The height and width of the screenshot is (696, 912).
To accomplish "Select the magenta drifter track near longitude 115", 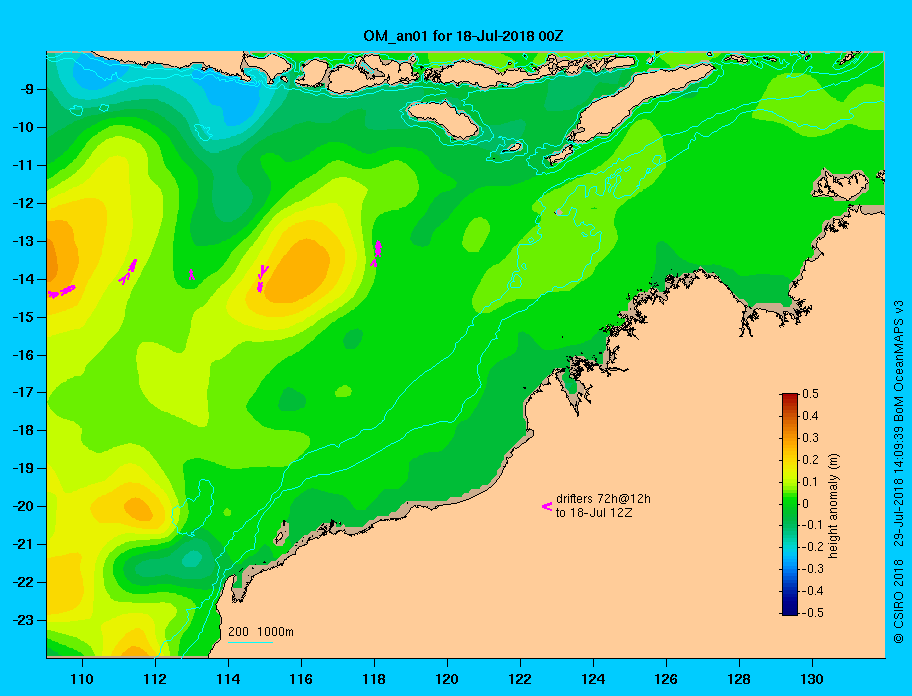I will (x=262, y=279).
